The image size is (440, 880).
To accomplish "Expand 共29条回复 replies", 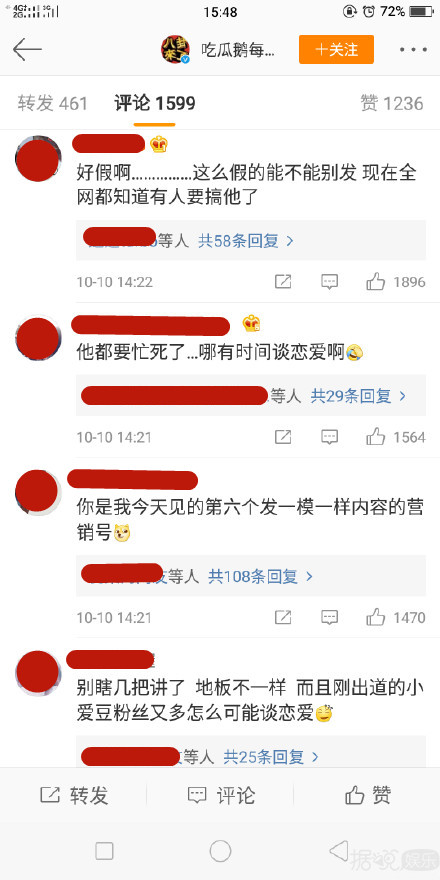I will [x=358, y=396].
